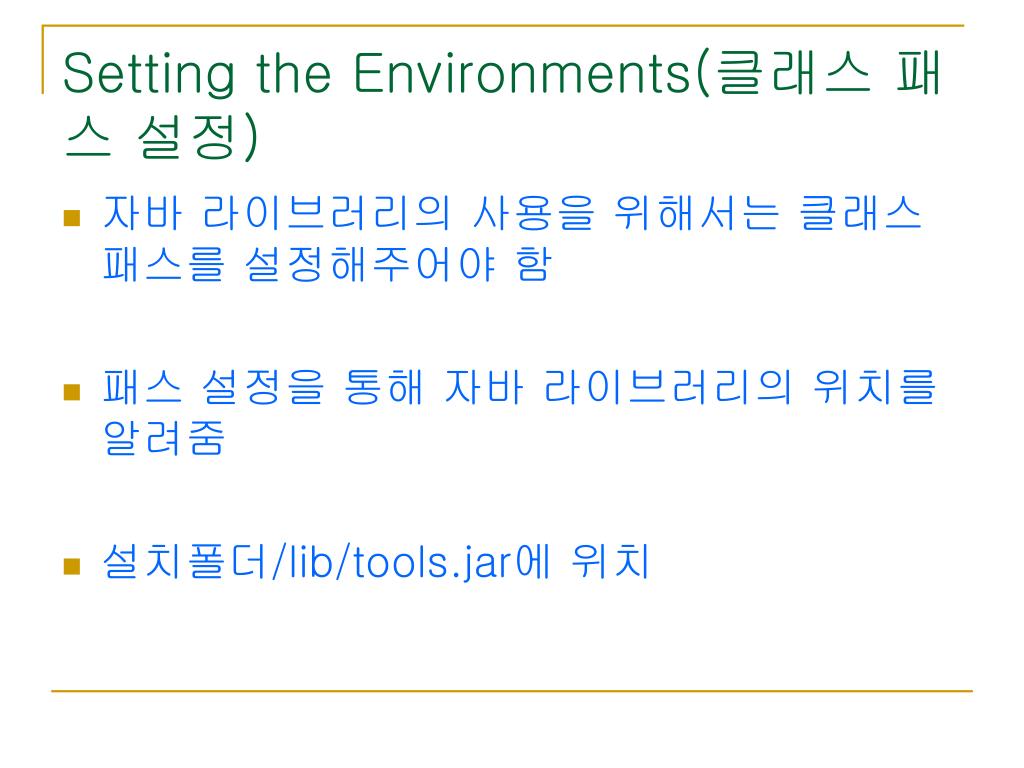Screen dimensions: 1024x768
Task: Click the line 패스를 설정해주어야 함
Action: (x=328, y=264)
